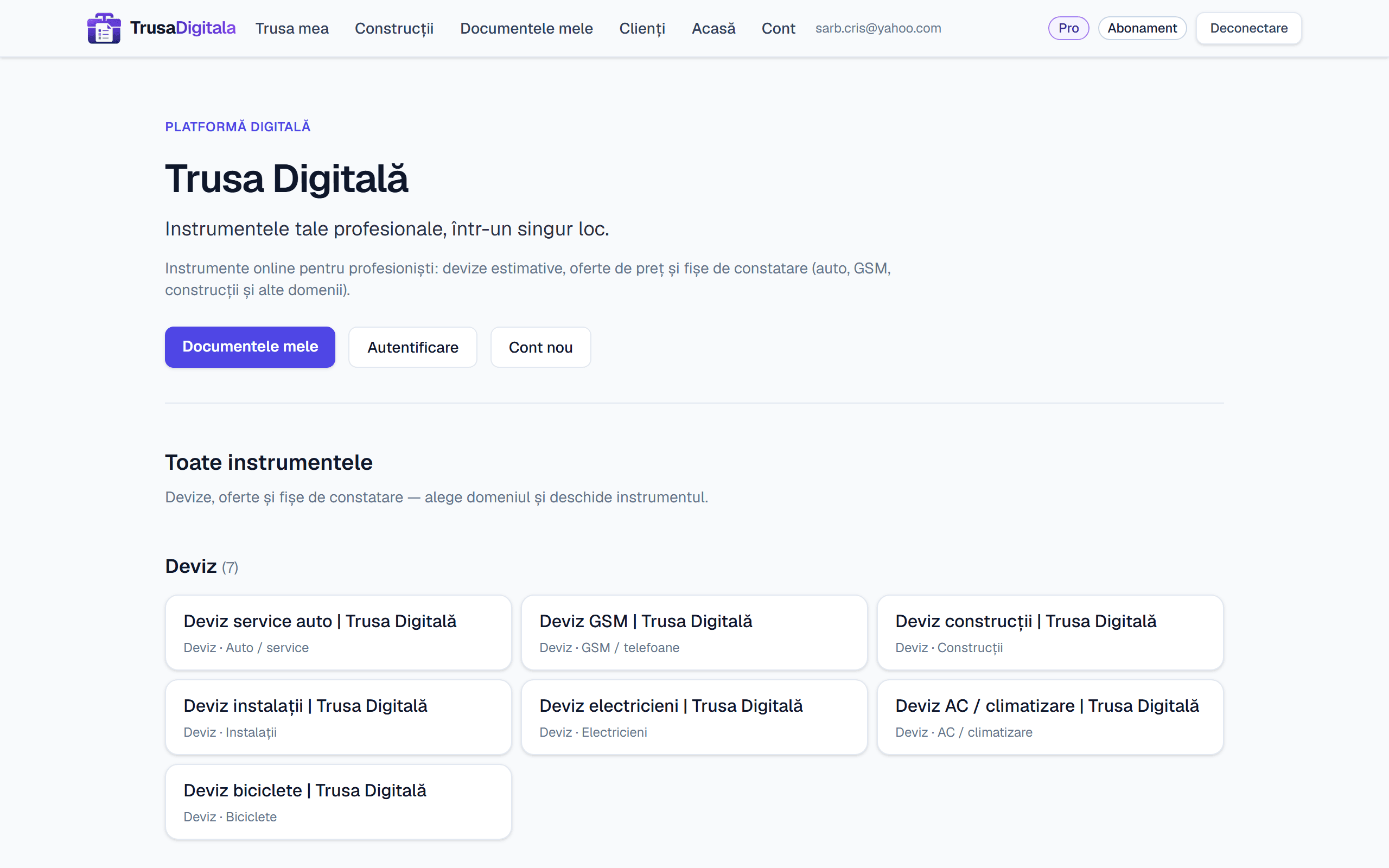Click the 'Instrumentele tale profesionale' tagline
This screenshot has height=868, width=1389.
tap(387, 228)
